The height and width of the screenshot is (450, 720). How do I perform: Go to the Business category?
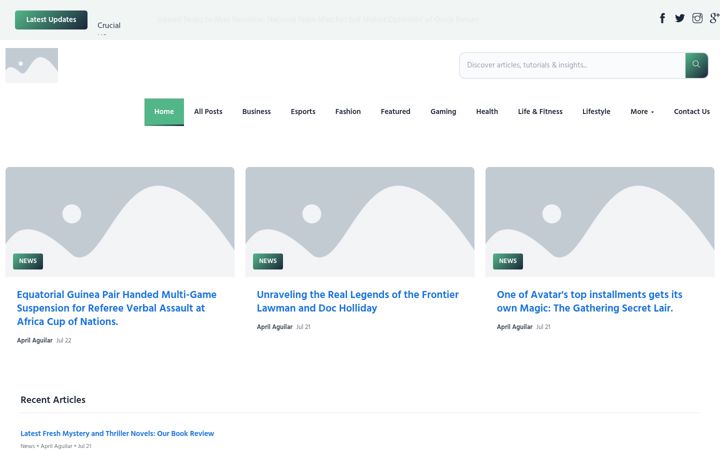click(256, 112)
